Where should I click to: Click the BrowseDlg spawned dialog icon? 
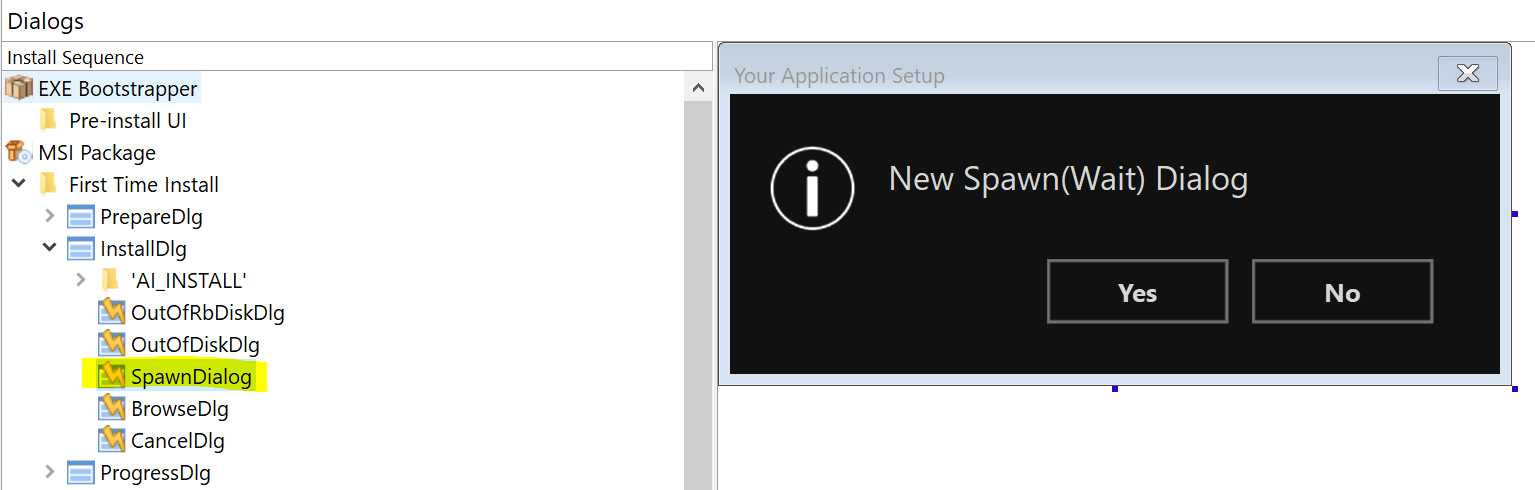point(111,408)
